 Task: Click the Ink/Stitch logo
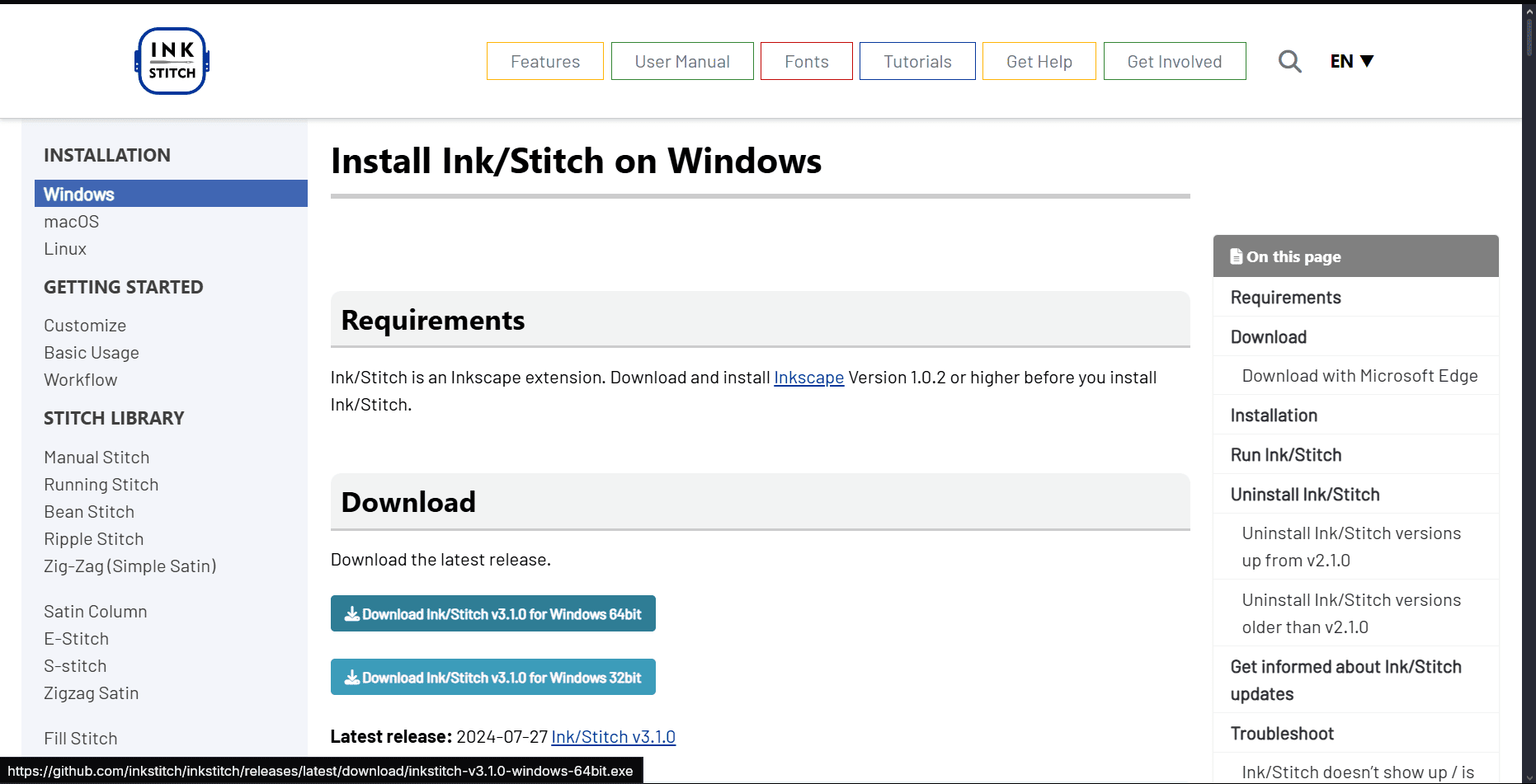pos(172,61)
